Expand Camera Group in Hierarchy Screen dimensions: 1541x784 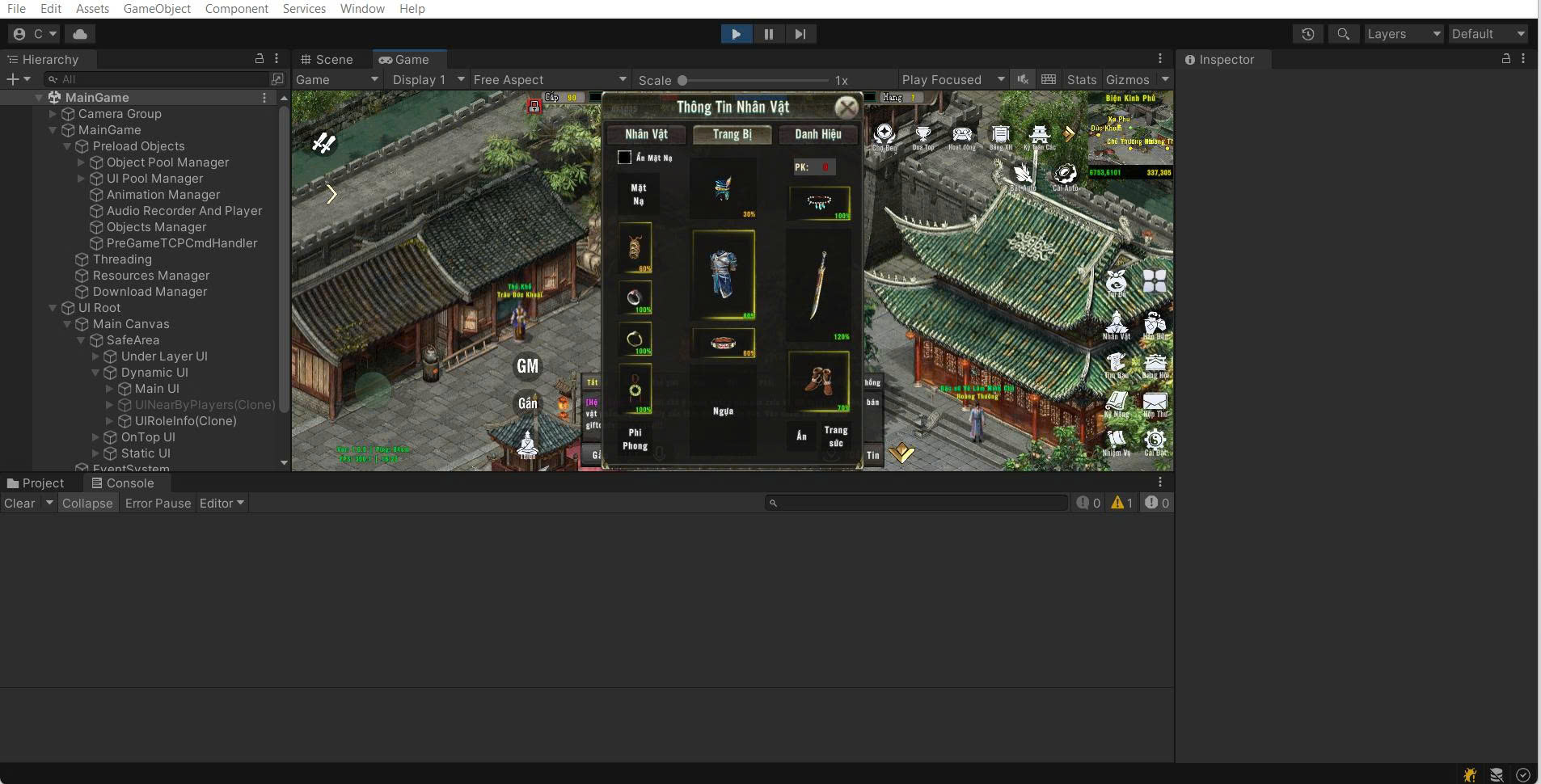coord(53,114)
